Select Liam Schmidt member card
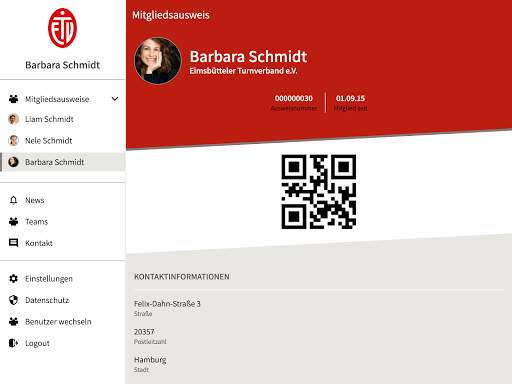The width and height of the screenshot is (512, 384). tap(49, 119)
